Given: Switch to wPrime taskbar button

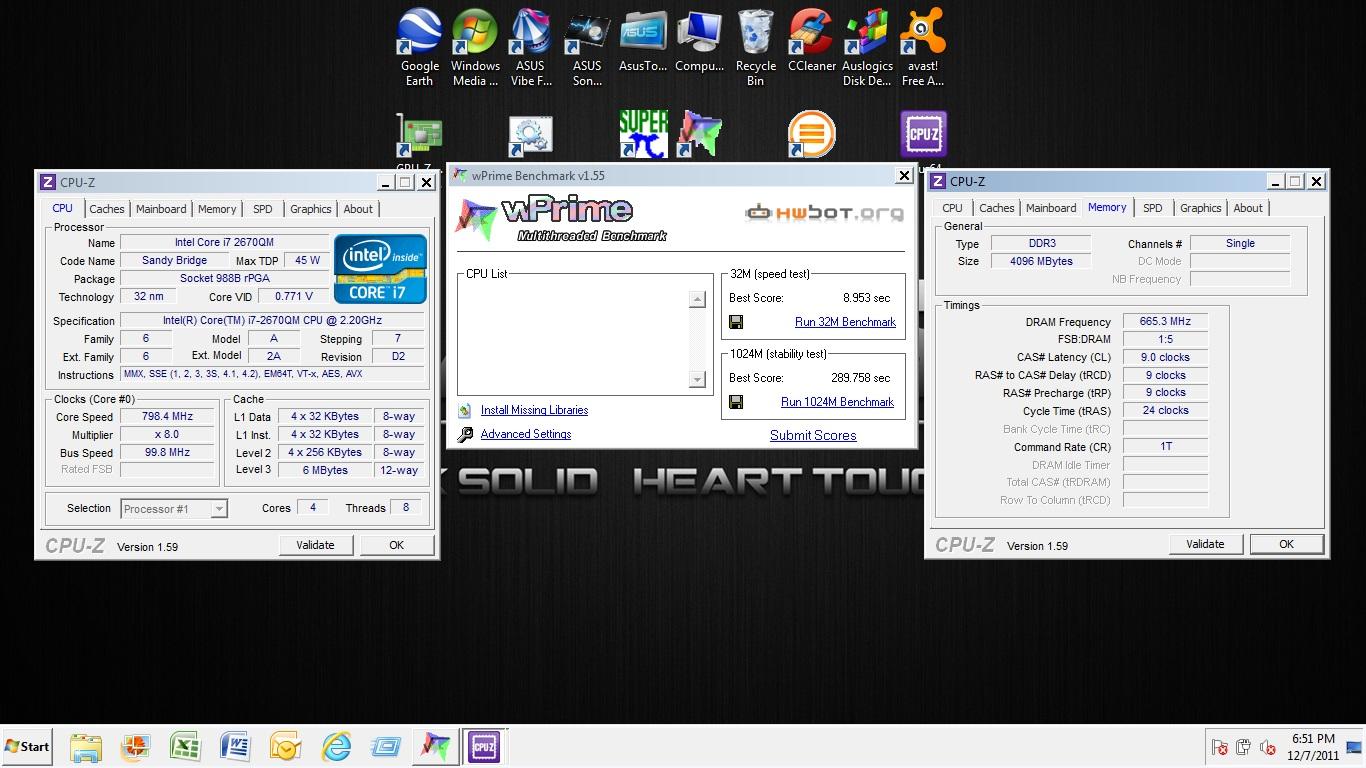Looking at the screenshot, I should 435,747.
